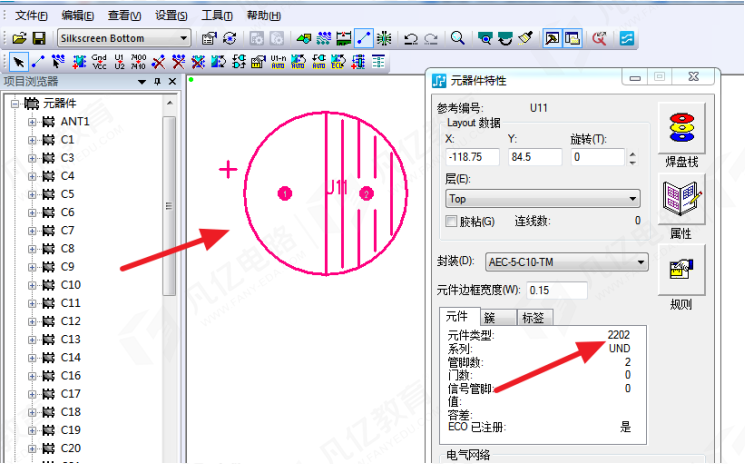Select the Swap Gate tool

point(238,62)
